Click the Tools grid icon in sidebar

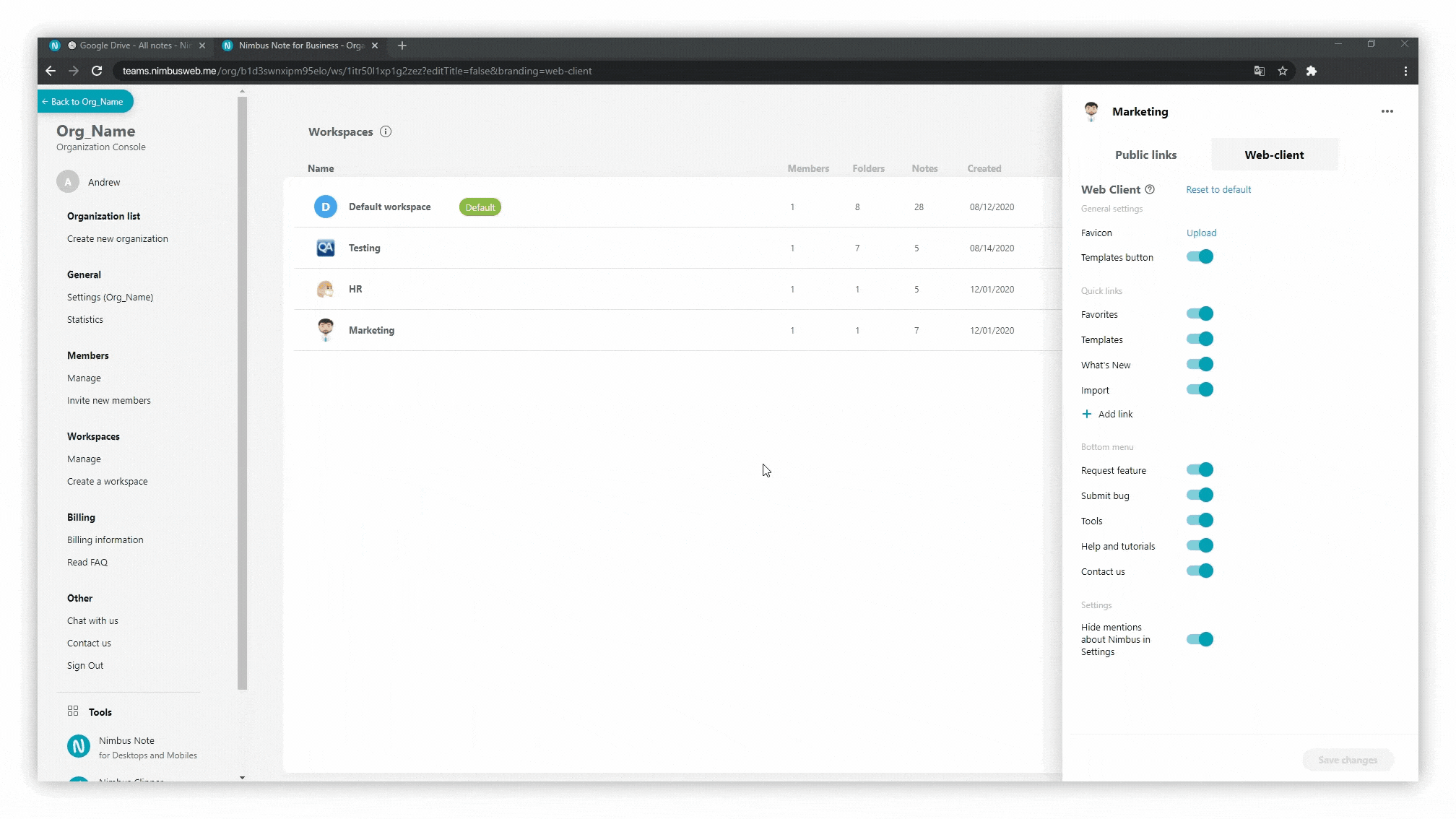73,711
